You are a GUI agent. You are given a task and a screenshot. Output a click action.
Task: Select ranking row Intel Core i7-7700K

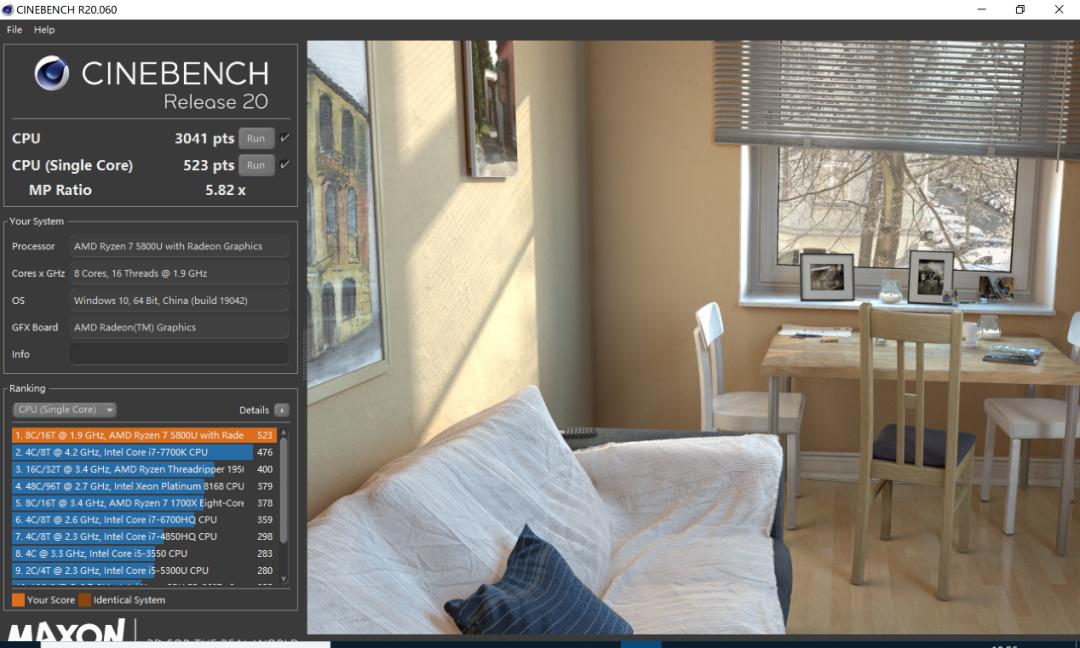(x=144, y=452)
